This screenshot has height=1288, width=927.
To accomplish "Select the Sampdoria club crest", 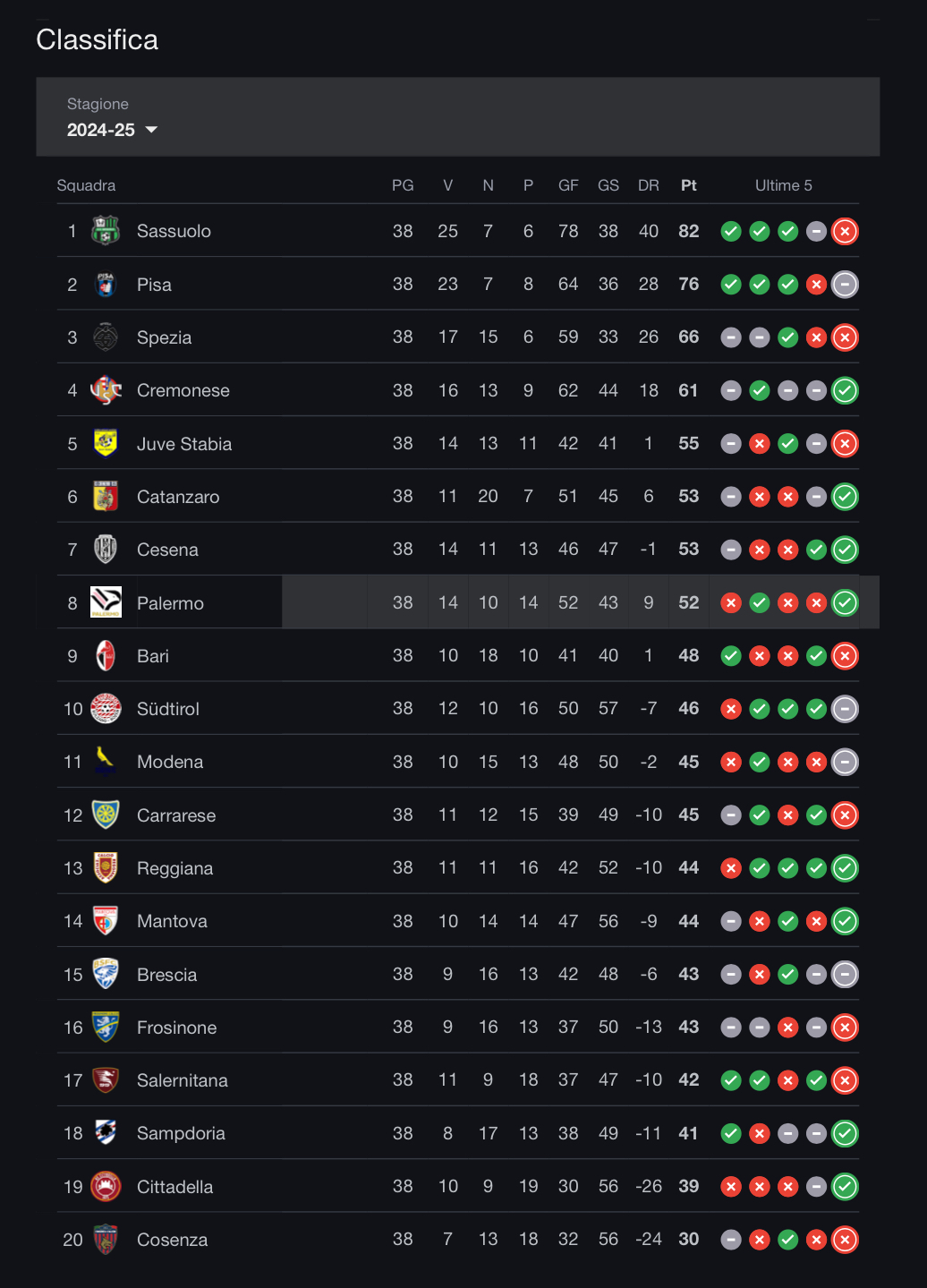I will pos(106,1133).
